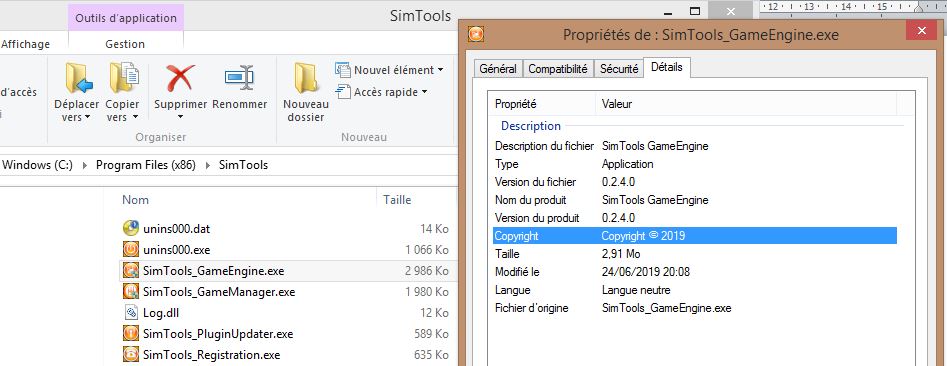Viewport: 947px width, 366px height.
Task: Select the highlighted Copyright property row
Action: pos(695,236)
